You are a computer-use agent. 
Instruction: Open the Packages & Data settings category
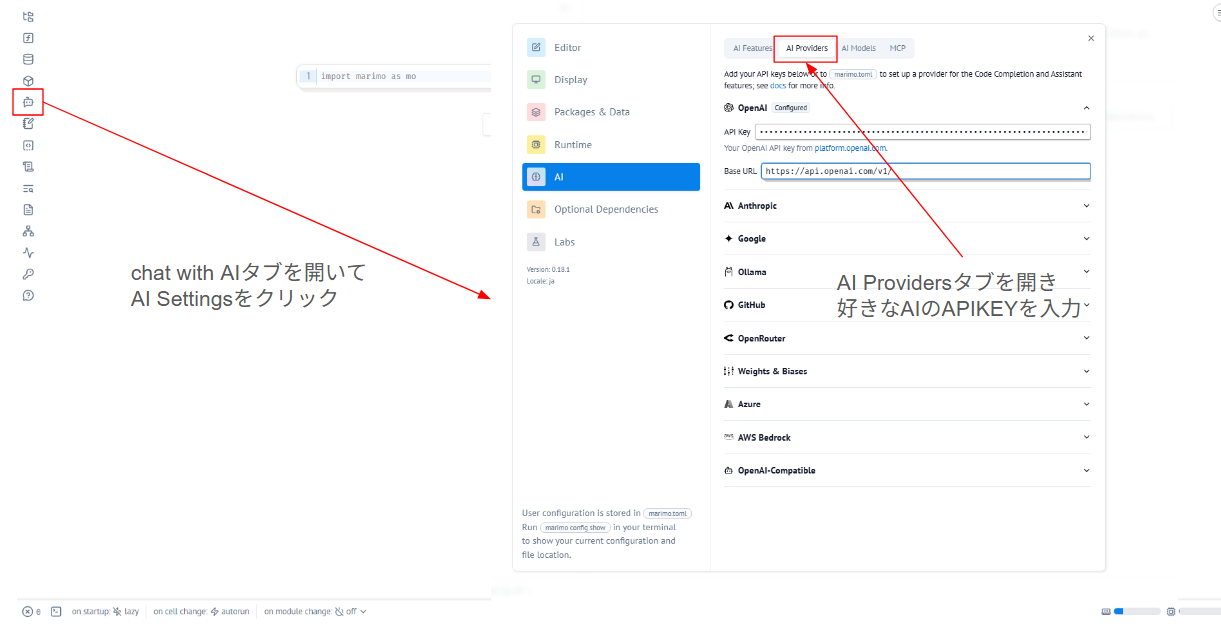coord(592,112)
